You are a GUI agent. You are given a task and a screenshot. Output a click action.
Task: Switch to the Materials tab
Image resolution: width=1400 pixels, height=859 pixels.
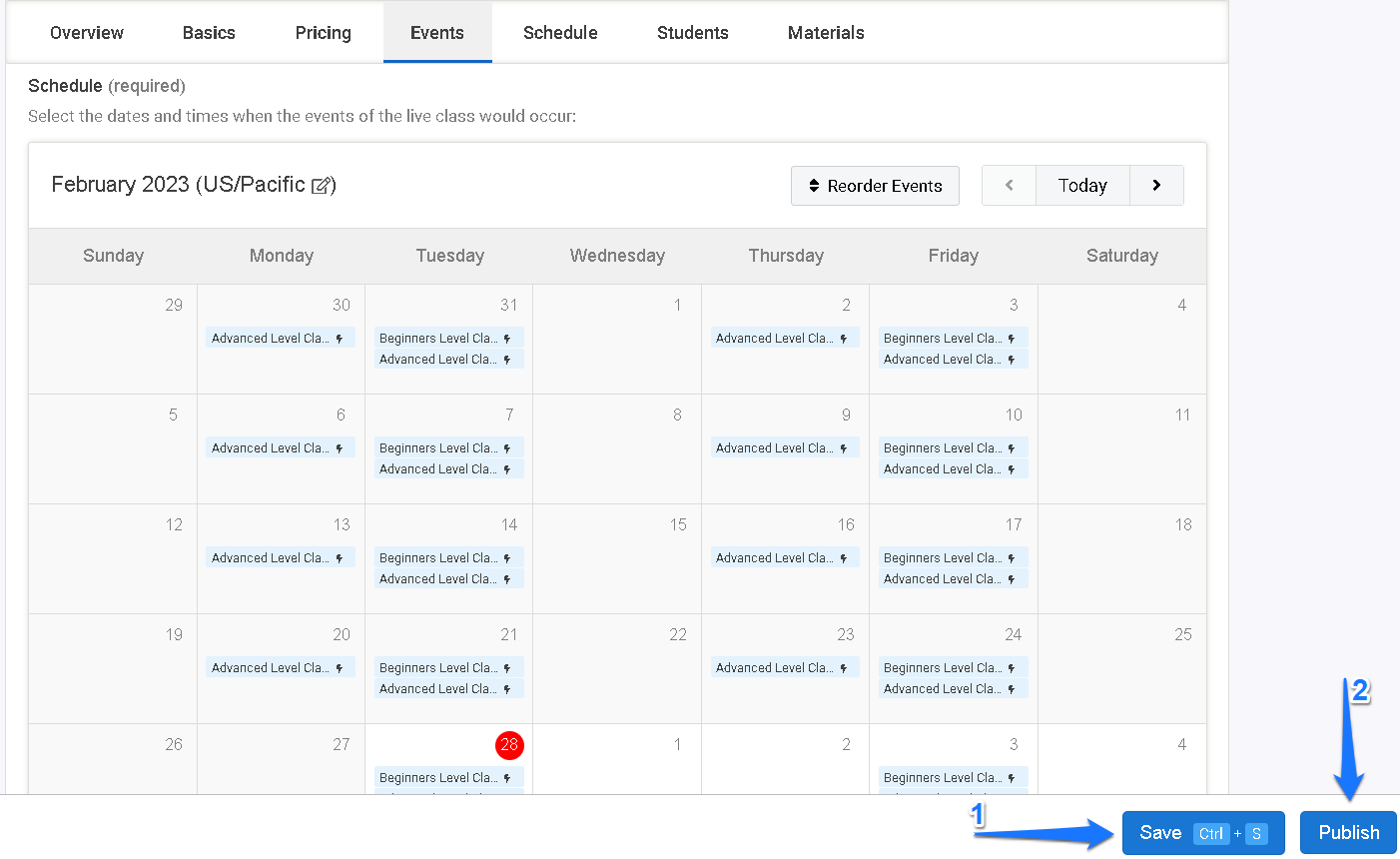pyautogui.click(x=826, y=33)
